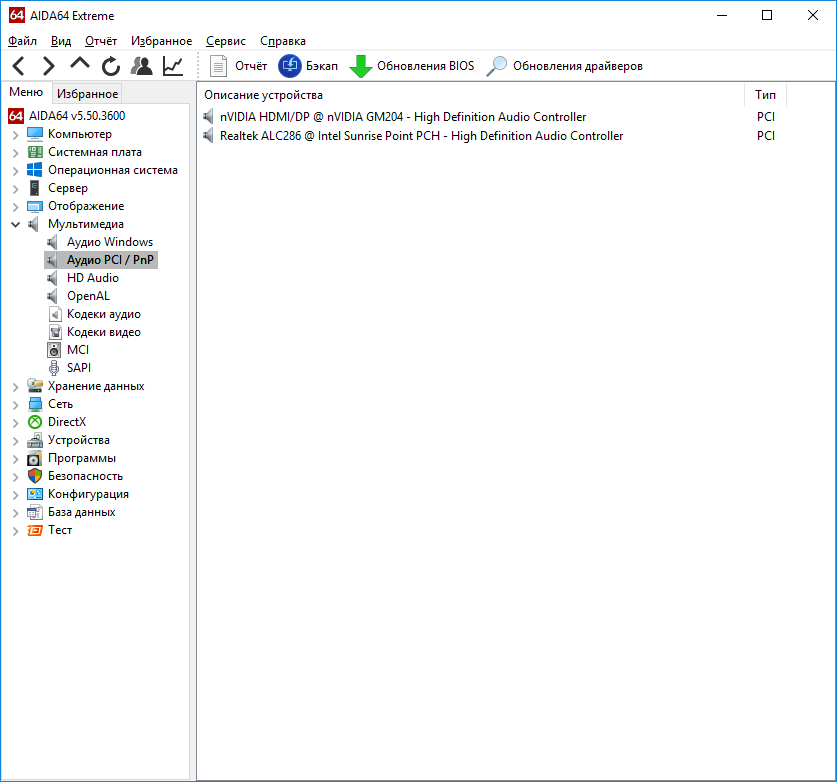Viewport: 837px width, 782px height.
Task: Open the Отчёт menu in the menu bar
Action: (x=101, y=41)
